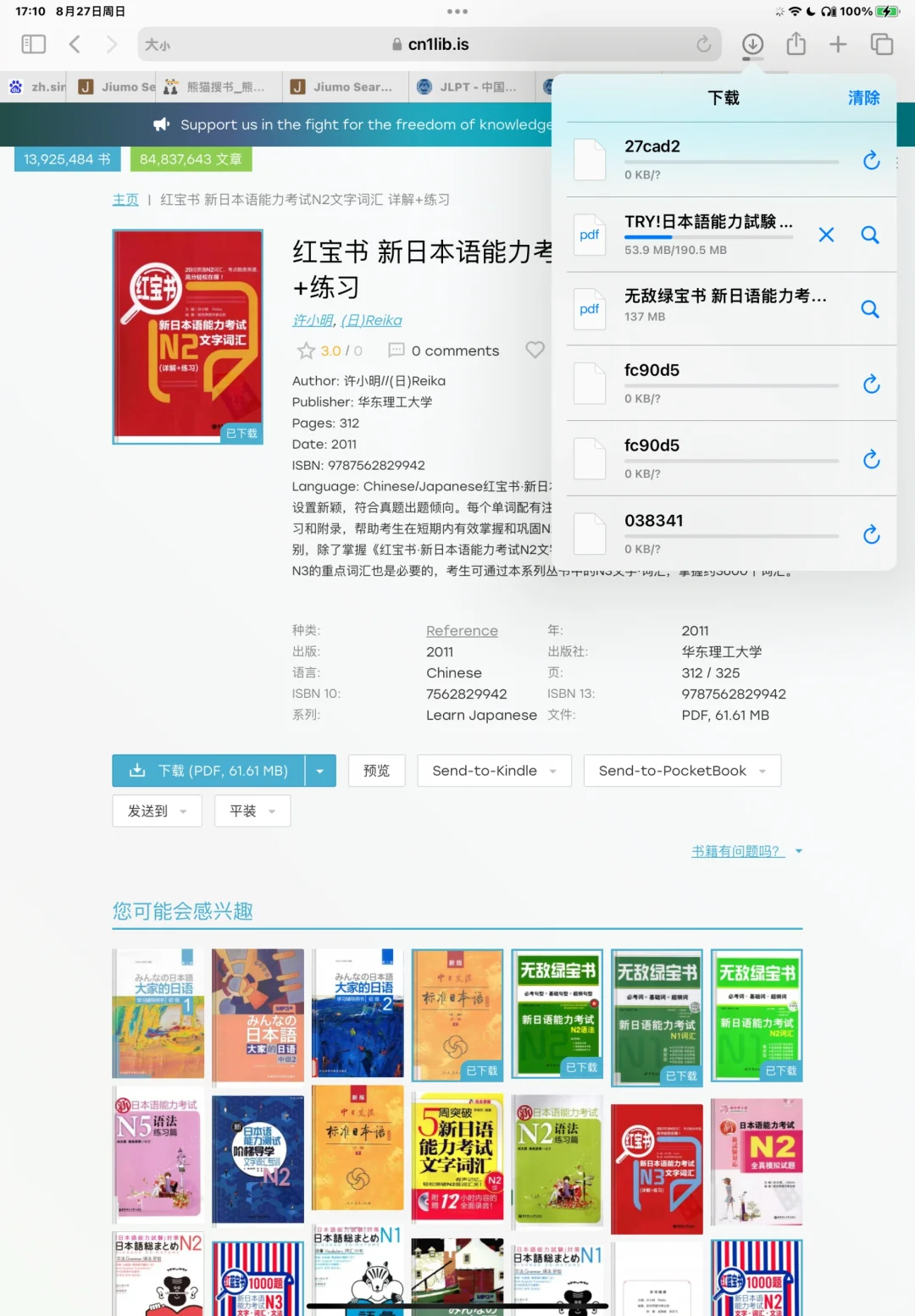The height and width of the screenshot is (1316, 915).
Task: Tap the forward navigation arrow
Action: [111, 44]
